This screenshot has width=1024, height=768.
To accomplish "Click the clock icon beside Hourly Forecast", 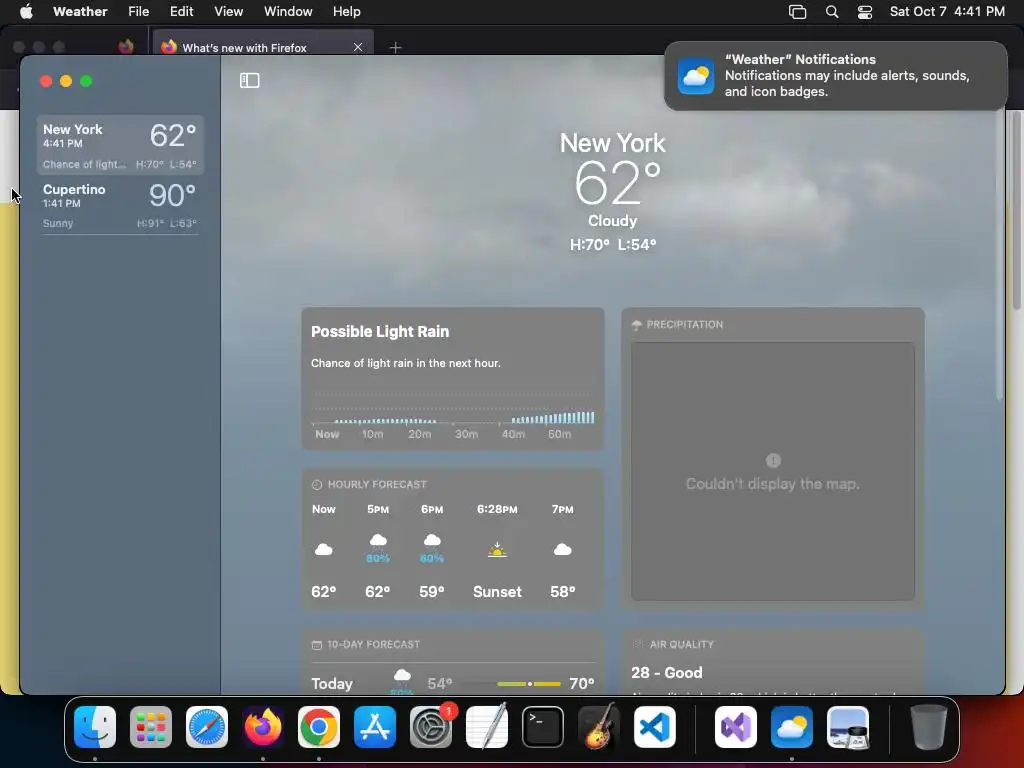I will tap(317, 485).
